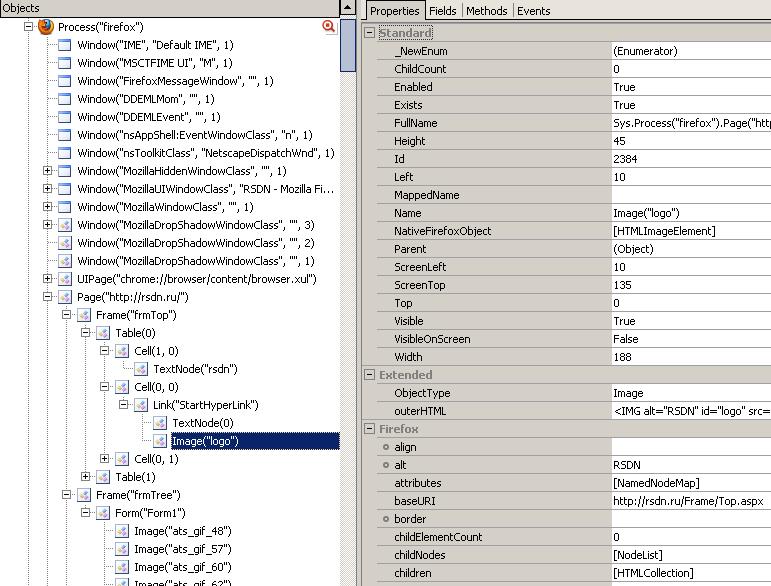Switch to the Events tab
Image resolution: width=771 pixels, height=586 pixels.
[533, 11]
